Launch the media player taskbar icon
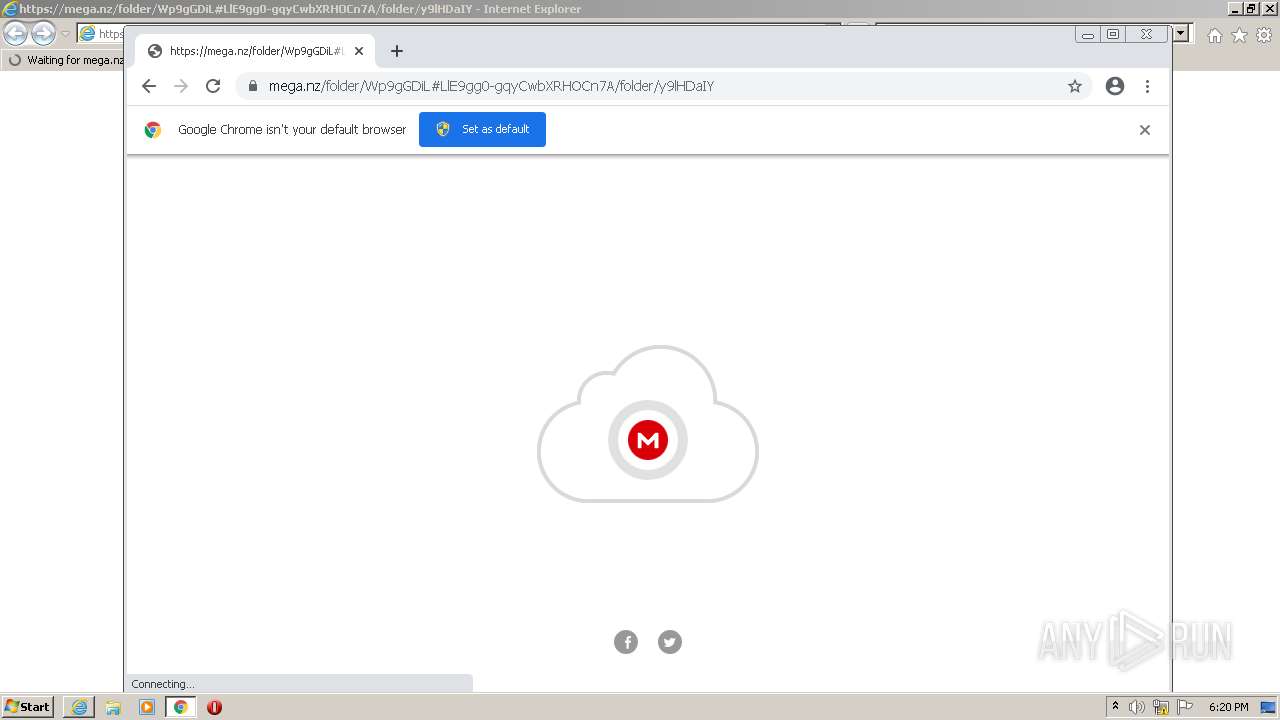The width and height of the screenshot is (1280, 720). (147, 707)
